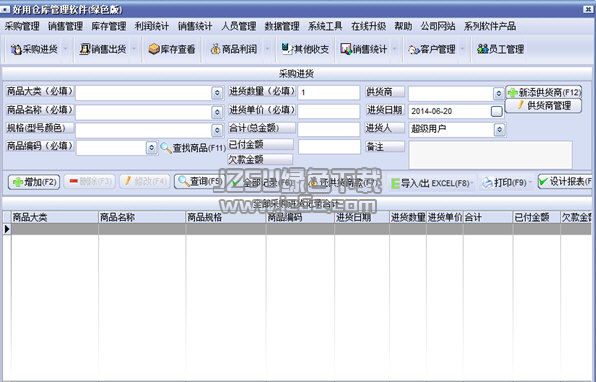Click 还供货商款(F7) repay supplier button
This screenshot has width=596, height=382.
tap(344, 183)
